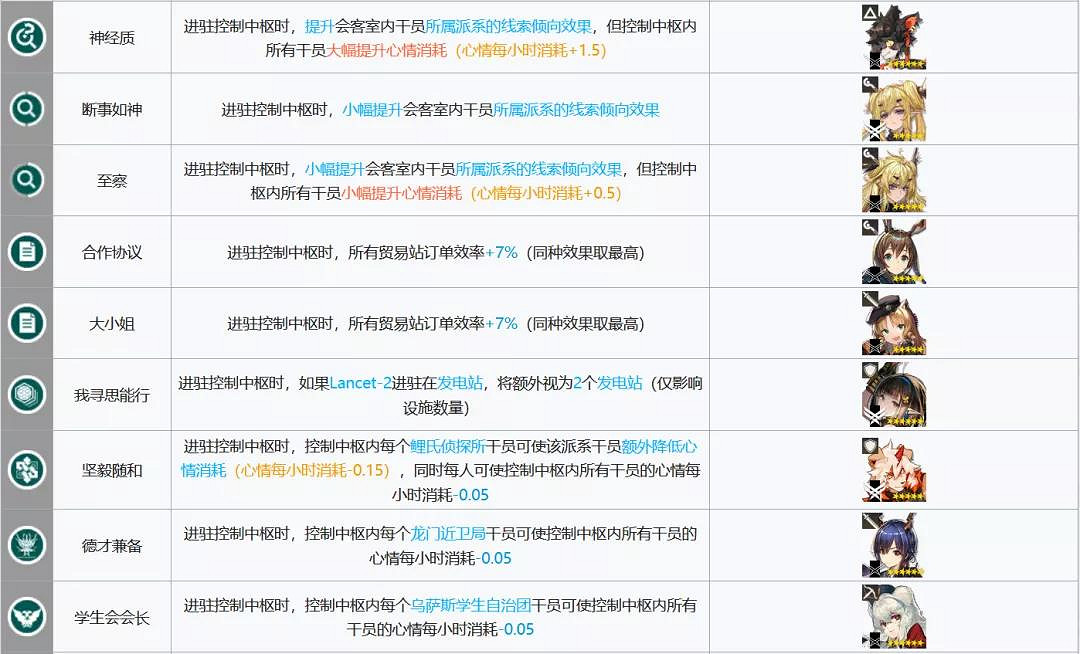This screenshot has height=654, width=1080.
Task: Click the 大小姐 document skill icon
Action: coord(26,323)
